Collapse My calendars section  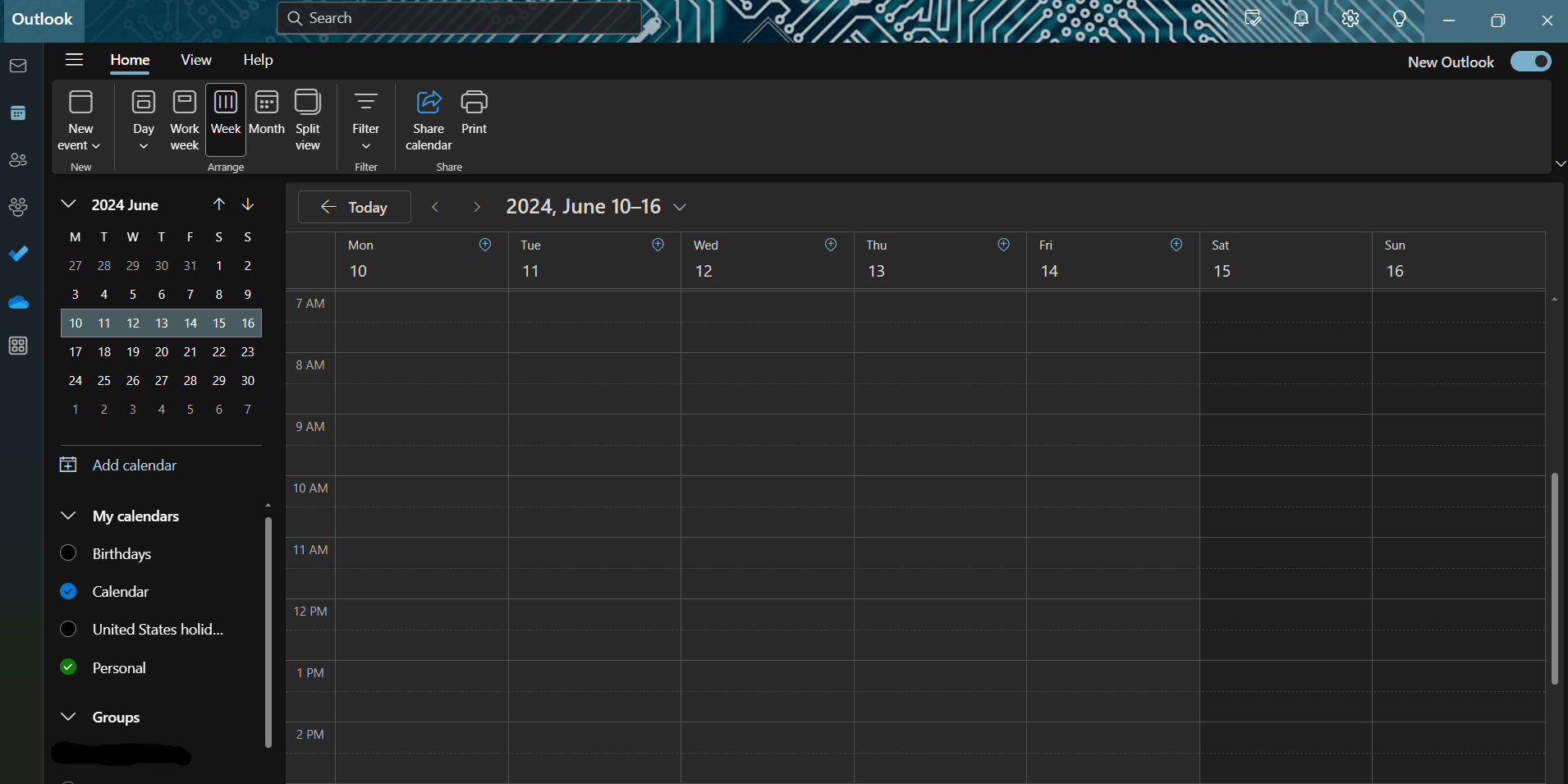tap(69, 516)
